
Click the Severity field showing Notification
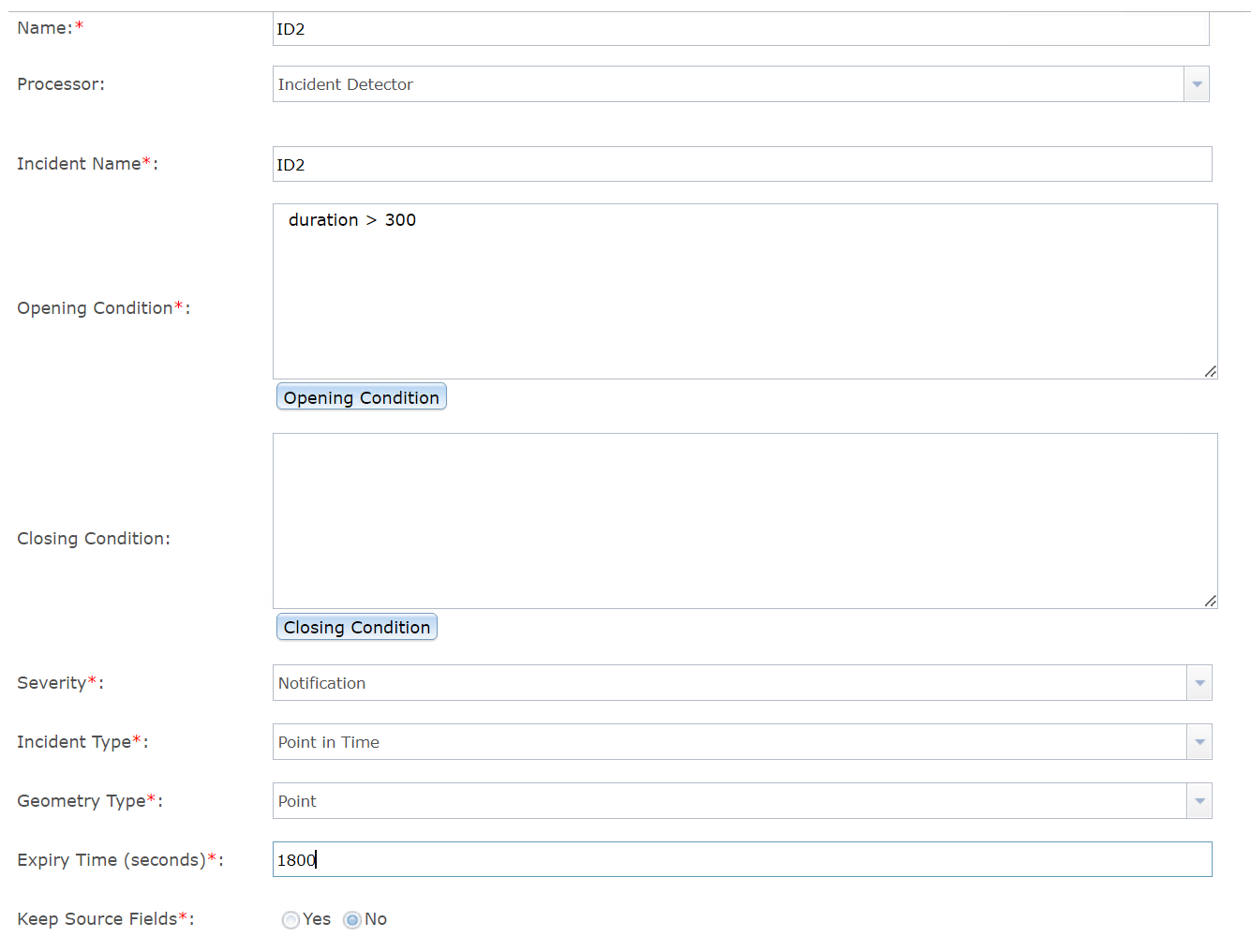656,682
